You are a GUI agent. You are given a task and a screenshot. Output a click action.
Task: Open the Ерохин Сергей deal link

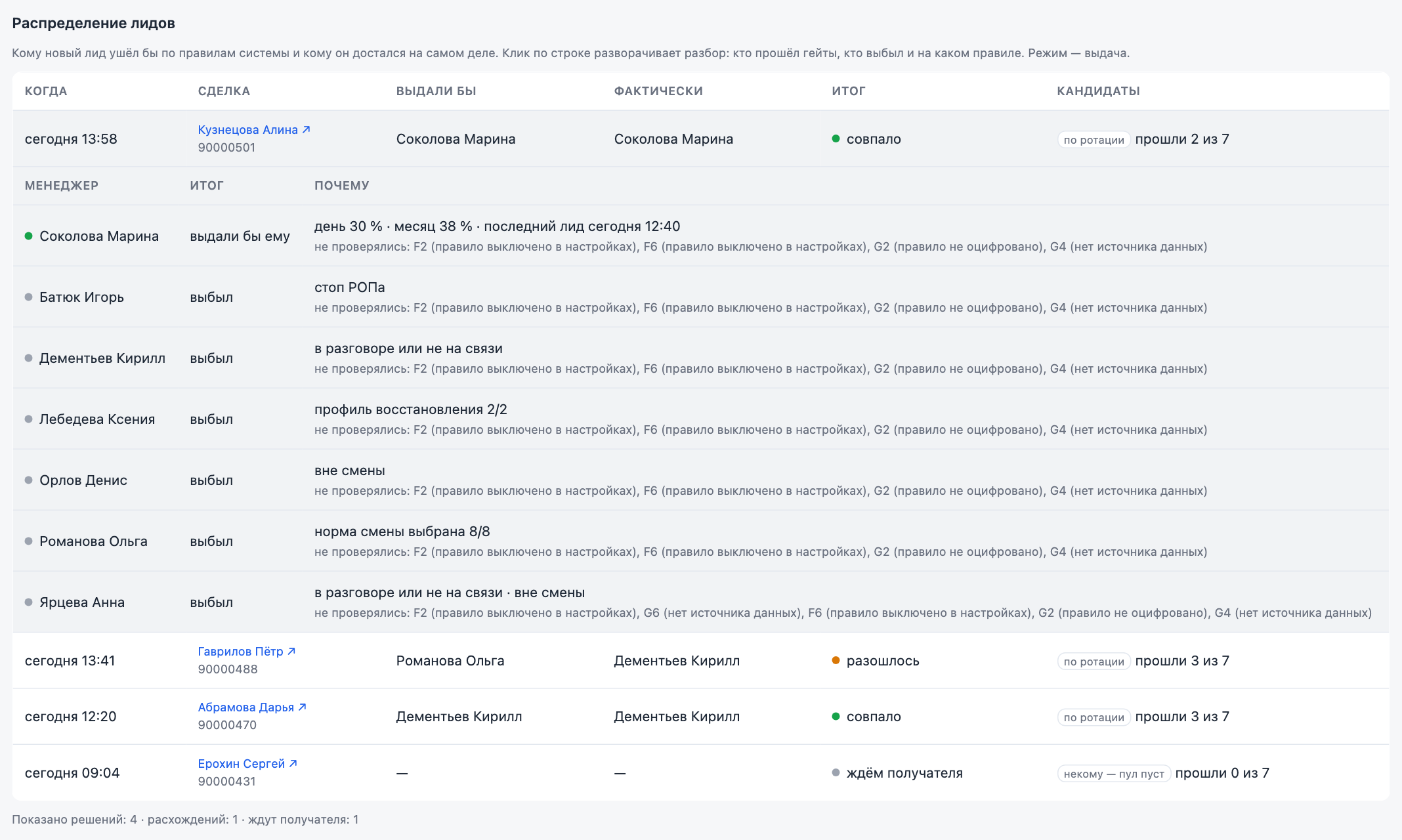(247, 764)
